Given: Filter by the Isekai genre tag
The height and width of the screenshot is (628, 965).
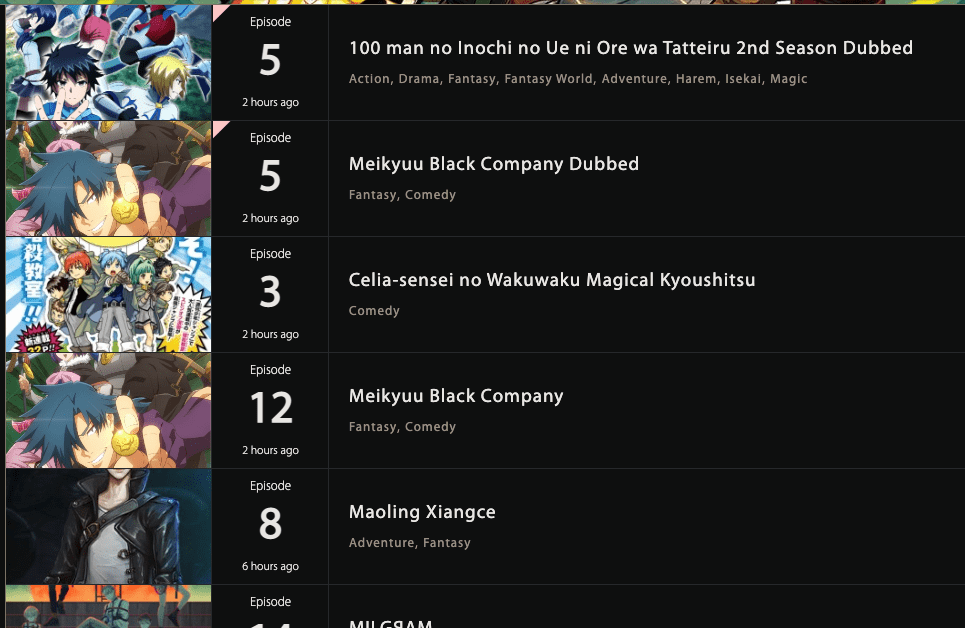Looking at the screenshot, I should coord(743,79).
